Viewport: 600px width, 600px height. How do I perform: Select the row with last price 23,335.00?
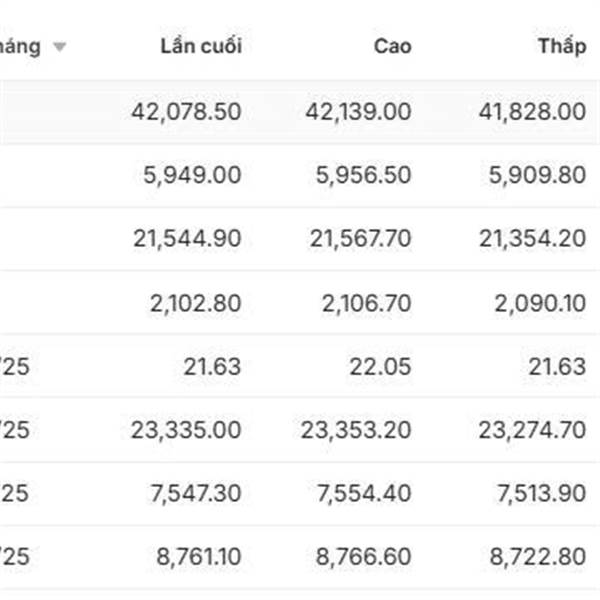[x=300, y=430]
